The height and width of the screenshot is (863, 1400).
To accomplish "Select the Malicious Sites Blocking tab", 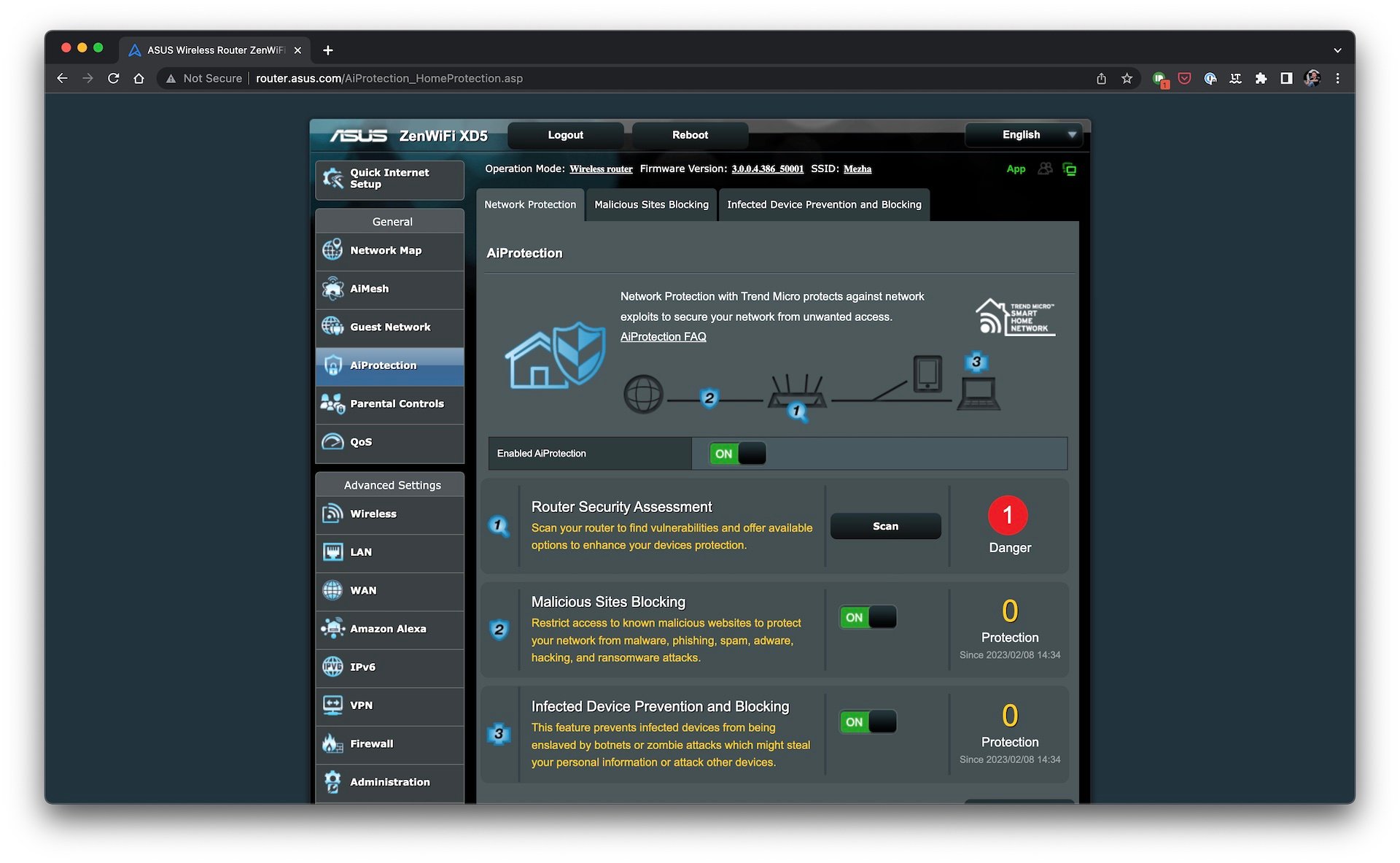I will (x=651, y=204).
